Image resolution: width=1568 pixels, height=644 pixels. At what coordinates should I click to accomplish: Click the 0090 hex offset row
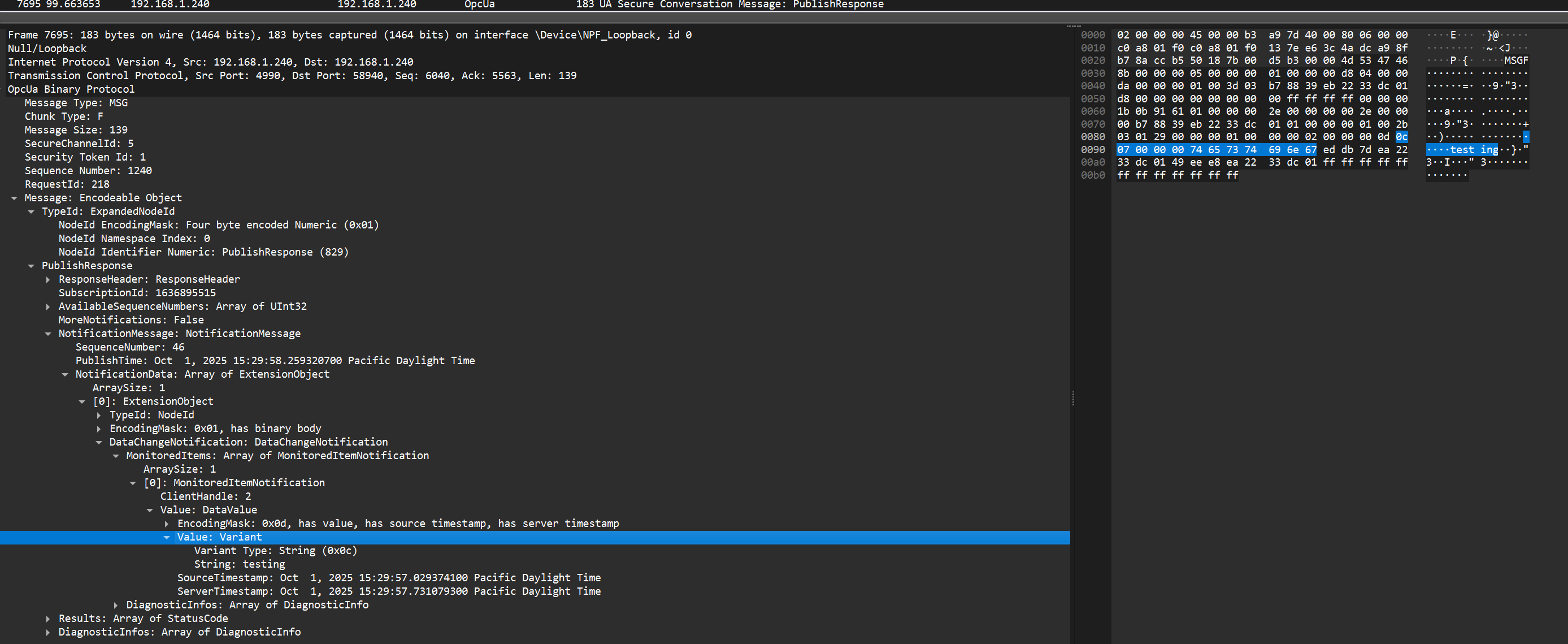[x=1093, y=150]
